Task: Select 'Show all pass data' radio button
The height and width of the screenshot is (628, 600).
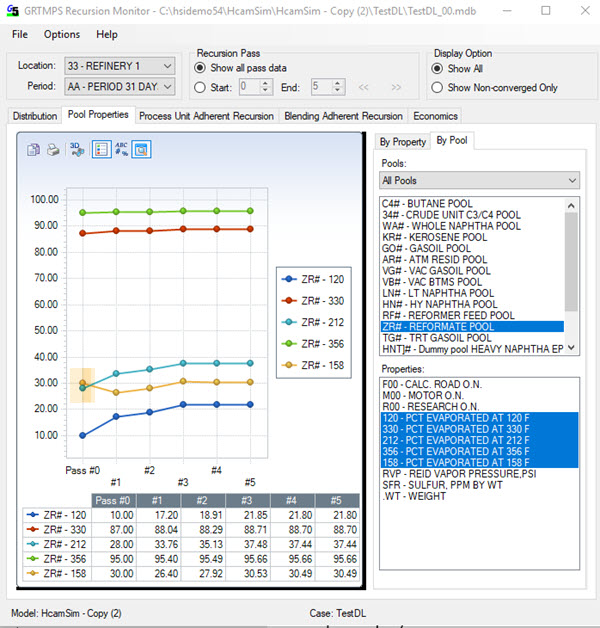Action: coord(201,68)
